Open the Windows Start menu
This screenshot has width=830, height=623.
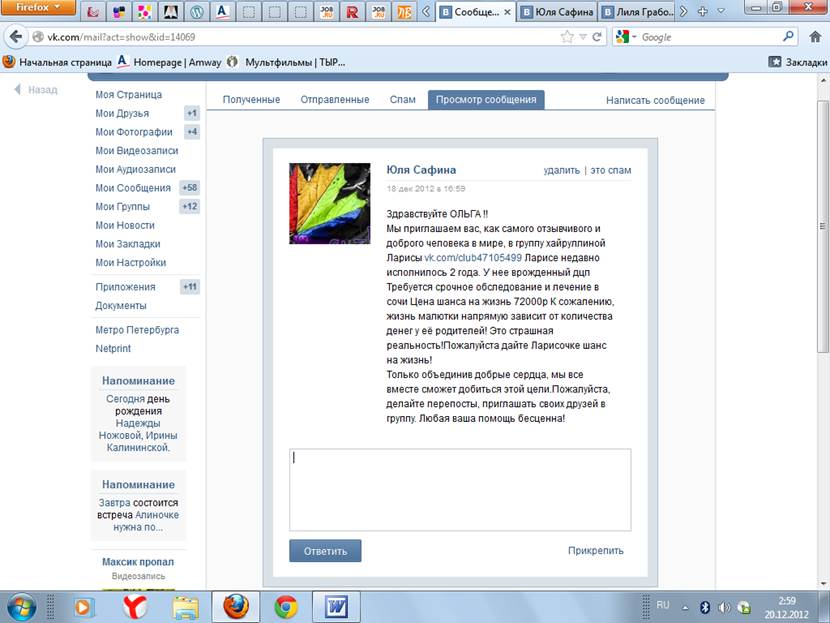click(x=22, y=607)
